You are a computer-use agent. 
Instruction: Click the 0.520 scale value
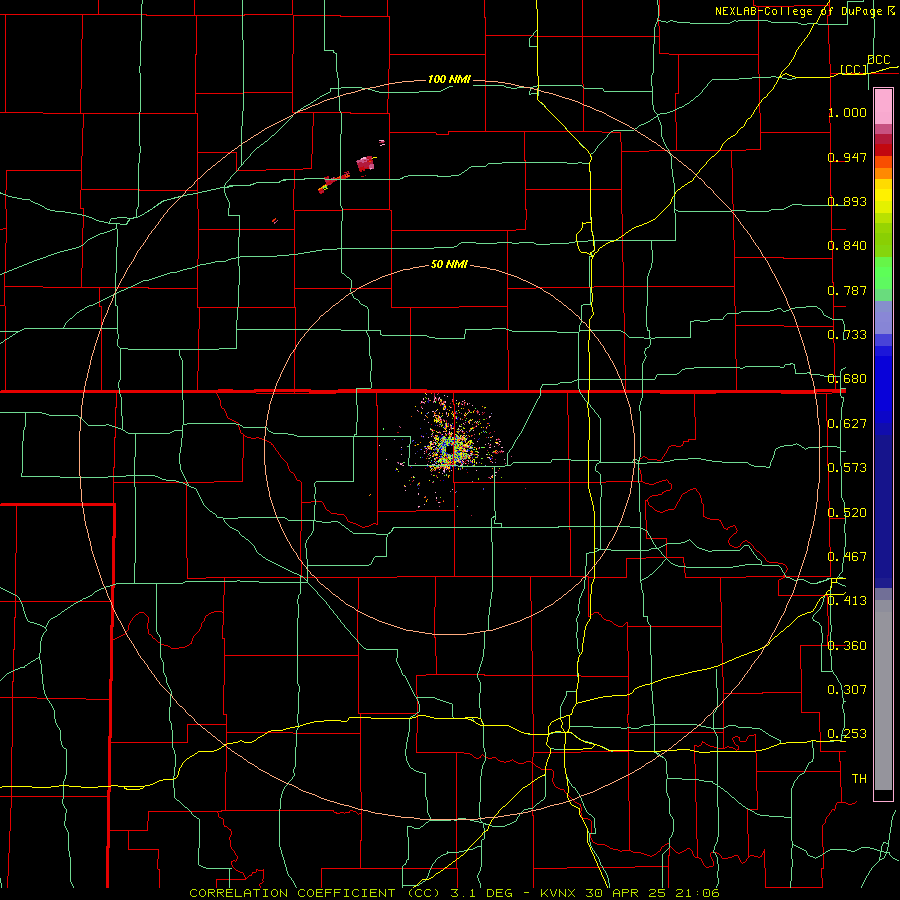pos(847,513)
